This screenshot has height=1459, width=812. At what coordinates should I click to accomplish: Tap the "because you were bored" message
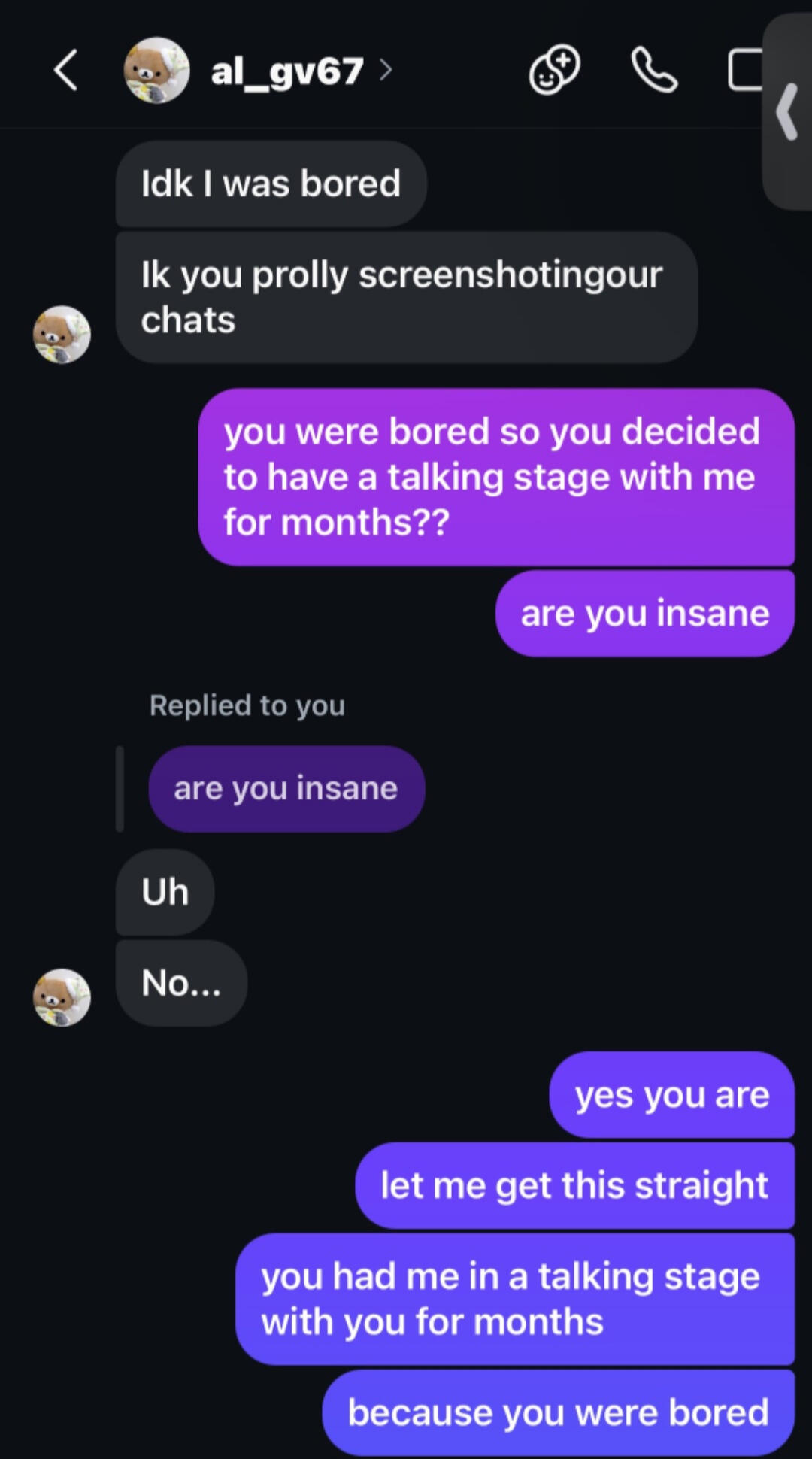click(558, 1412)
